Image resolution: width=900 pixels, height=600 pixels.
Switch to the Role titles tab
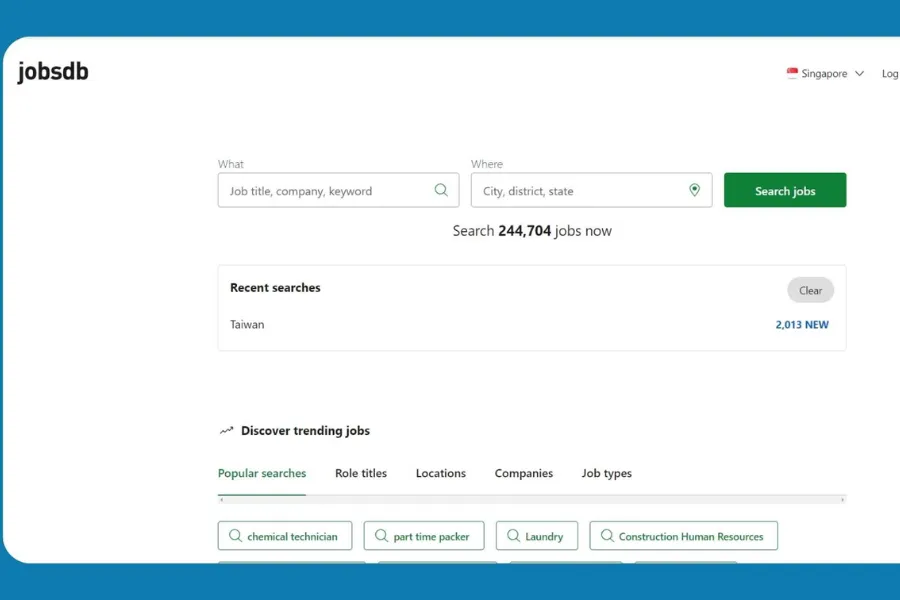pos(361,473)
